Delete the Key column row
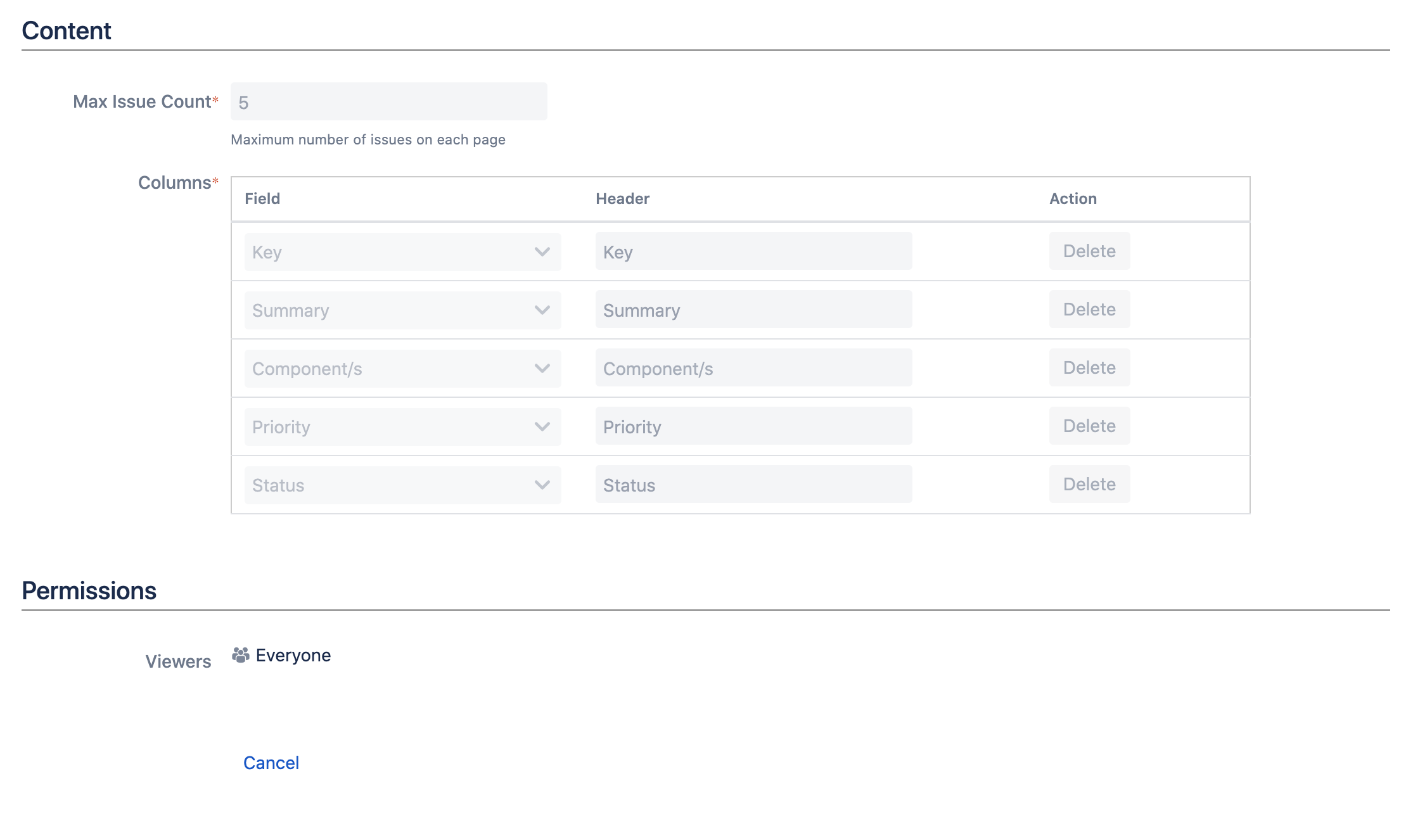This screenshot has width=1413, height=840. click(x=1089, y=251)
